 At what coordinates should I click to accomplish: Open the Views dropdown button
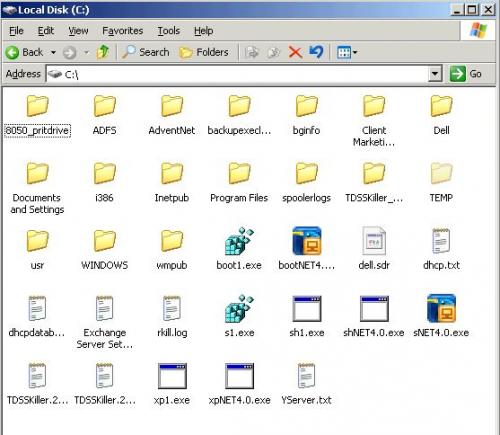coord(347,52)
